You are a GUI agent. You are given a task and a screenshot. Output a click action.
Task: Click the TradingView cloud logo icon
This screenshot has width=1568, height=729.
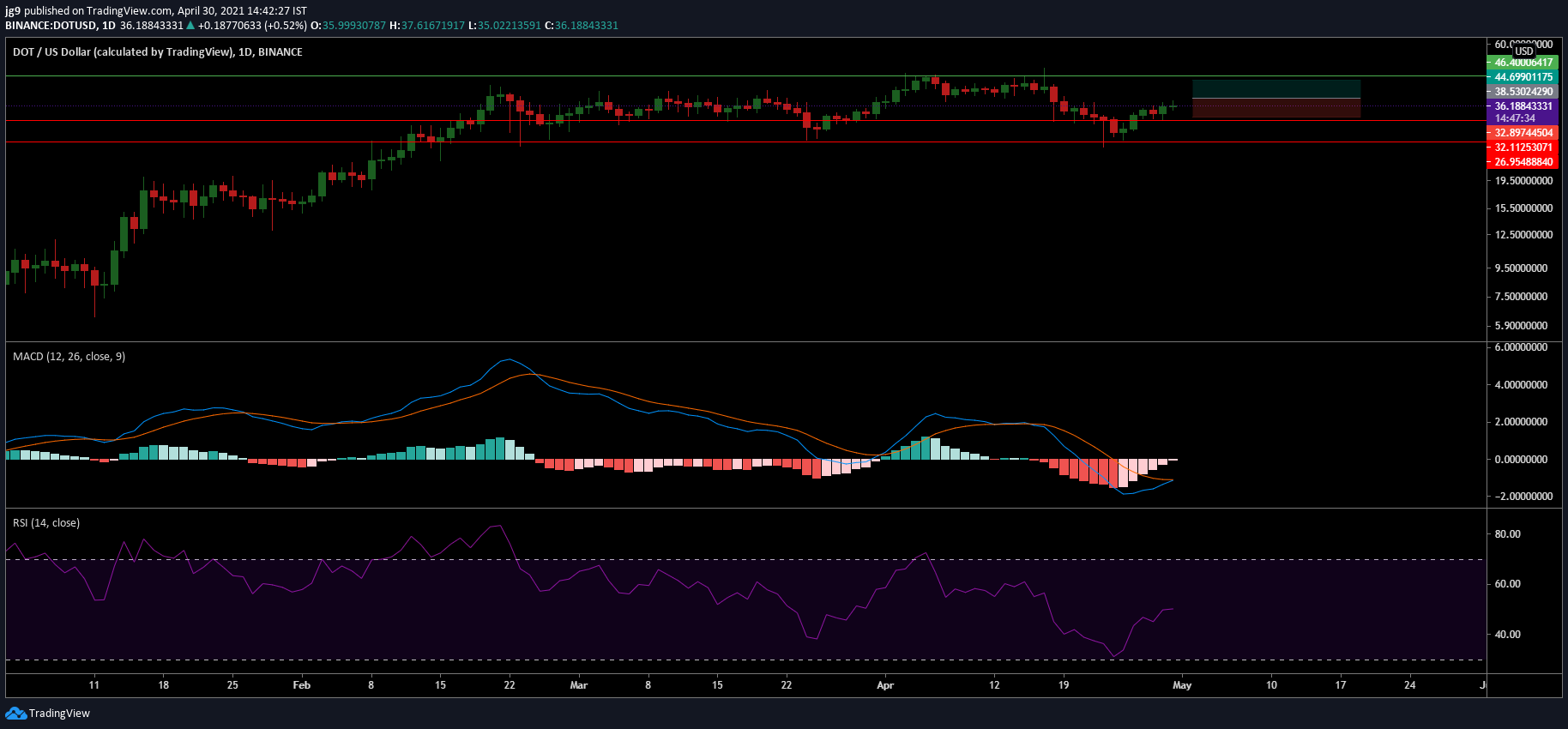point(15,714)
